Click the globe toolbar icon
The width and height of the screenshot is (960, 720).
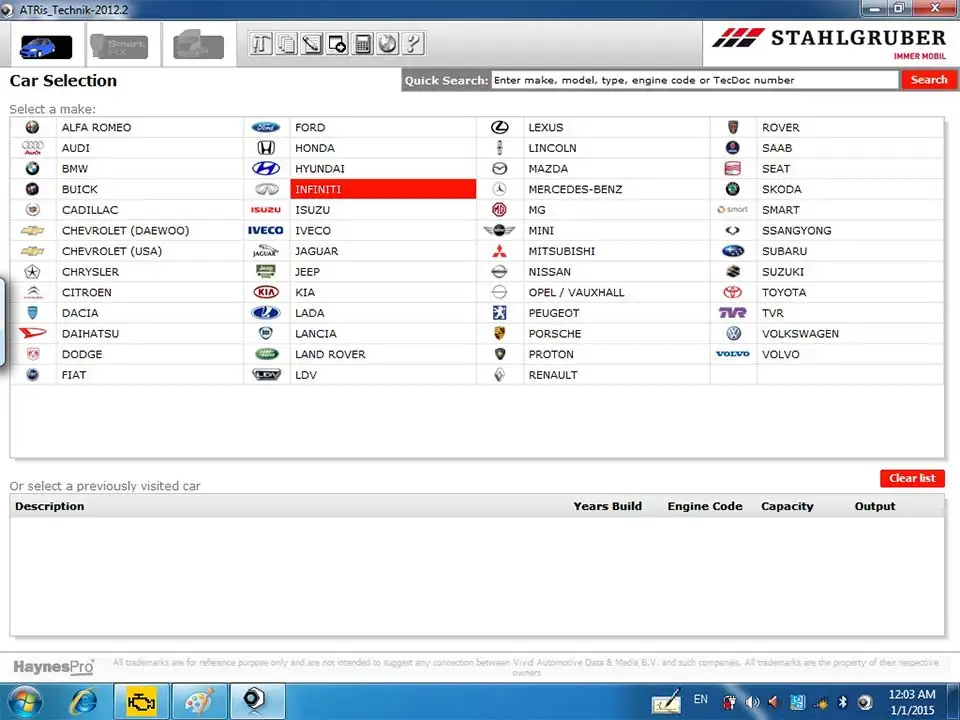click(x=388, y=44)
